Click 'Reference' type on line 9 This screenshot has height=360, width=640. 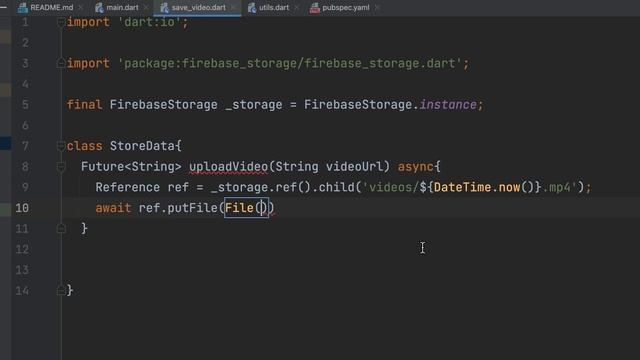[128, 187]
